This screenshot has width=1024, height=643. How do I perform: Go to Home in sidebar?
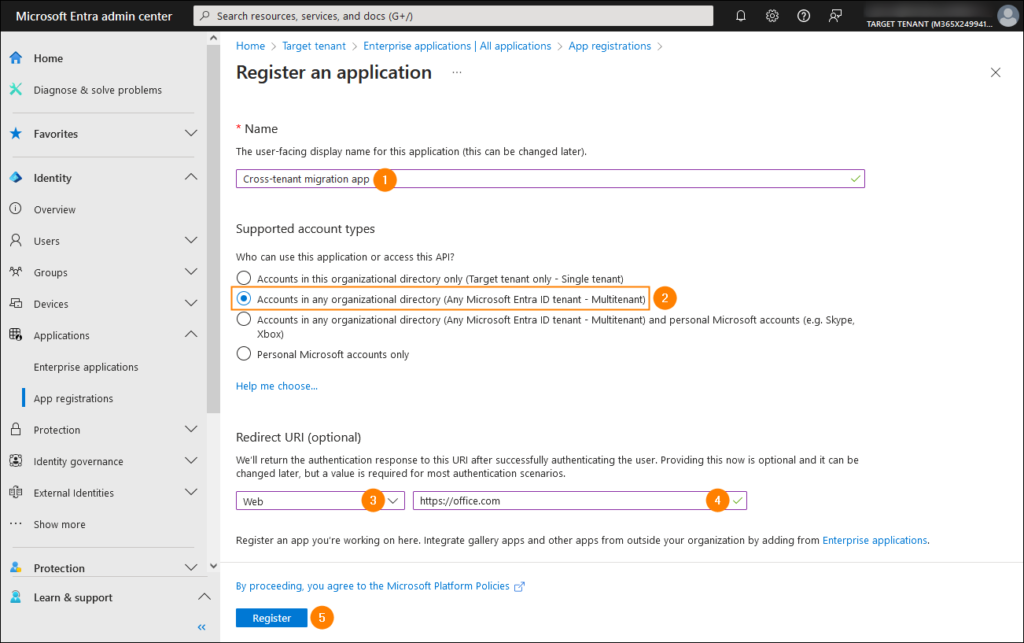(x=48, y=58)
